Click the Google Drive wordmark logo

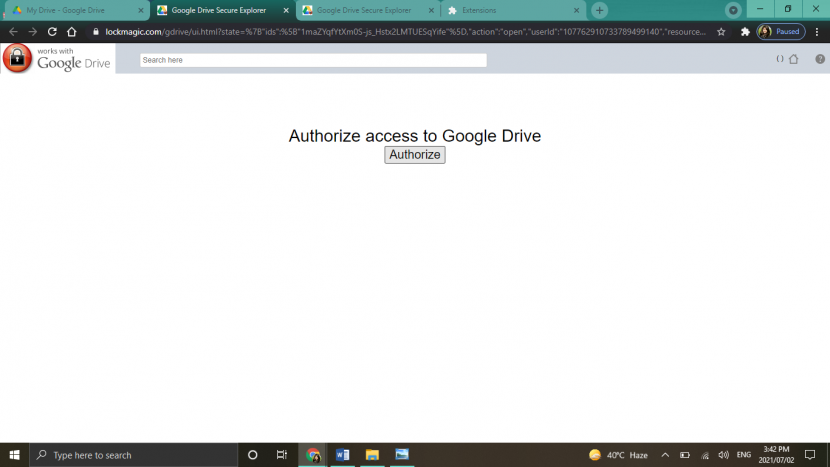tap(74, 64)
